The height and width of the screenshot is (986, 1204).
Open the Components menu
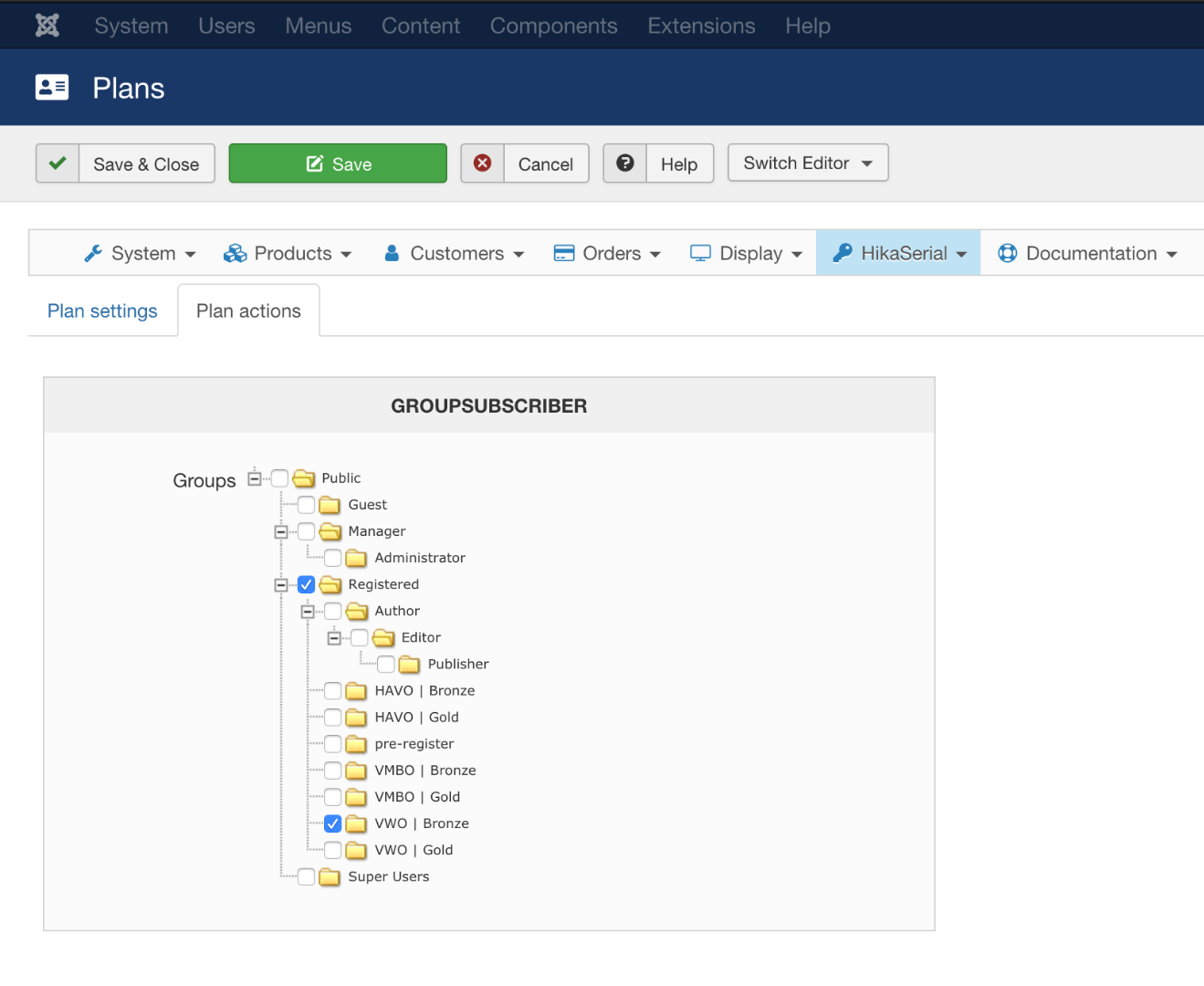pos(553,26)
